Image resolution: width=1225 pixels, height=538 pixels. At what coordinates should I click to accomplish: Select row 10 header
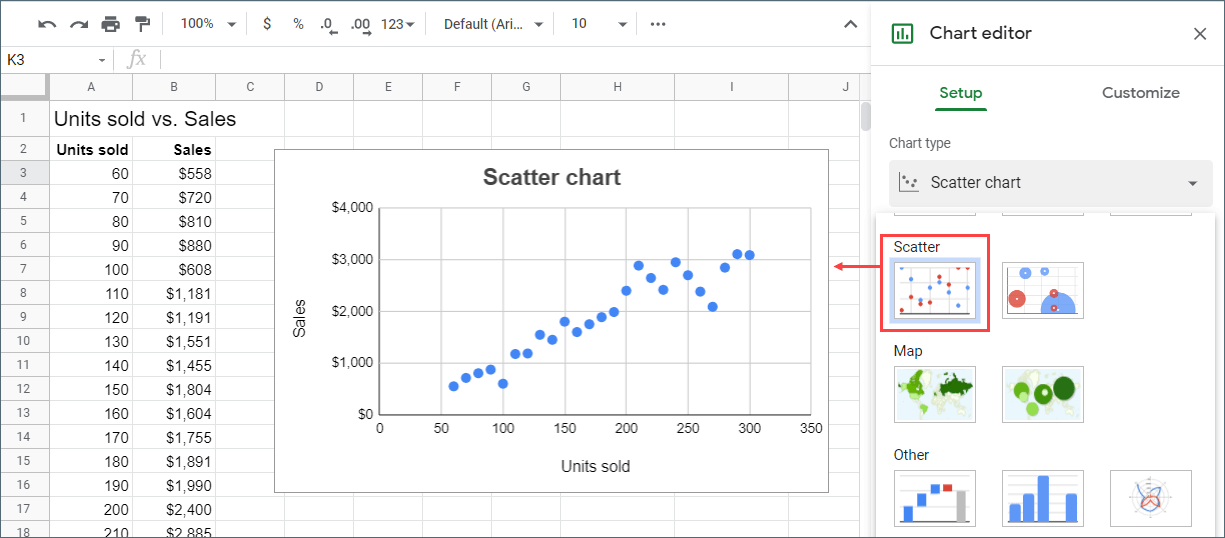point(24,341)
